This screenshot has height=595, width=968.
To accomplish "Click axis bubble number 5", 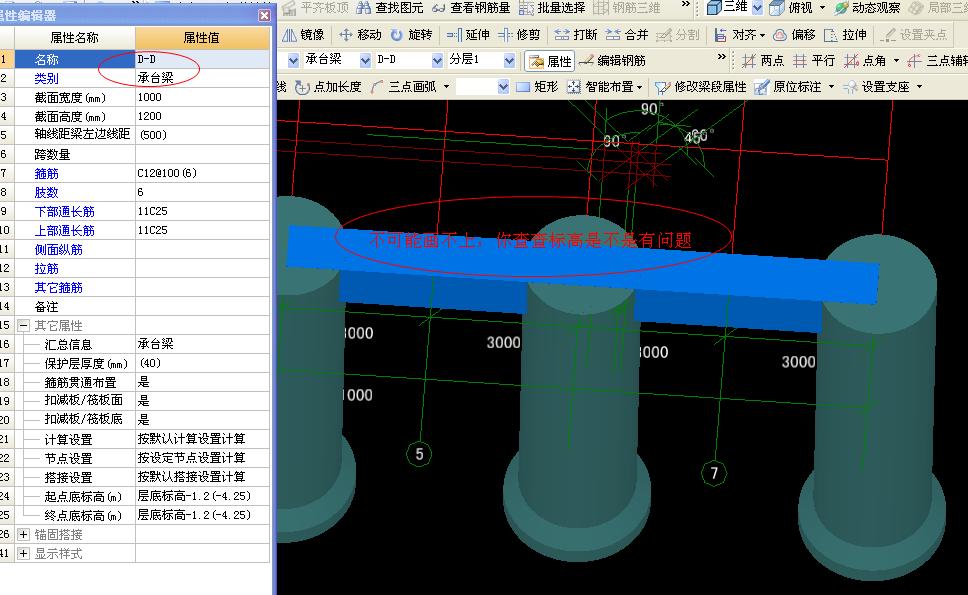I will coord(419,454).
